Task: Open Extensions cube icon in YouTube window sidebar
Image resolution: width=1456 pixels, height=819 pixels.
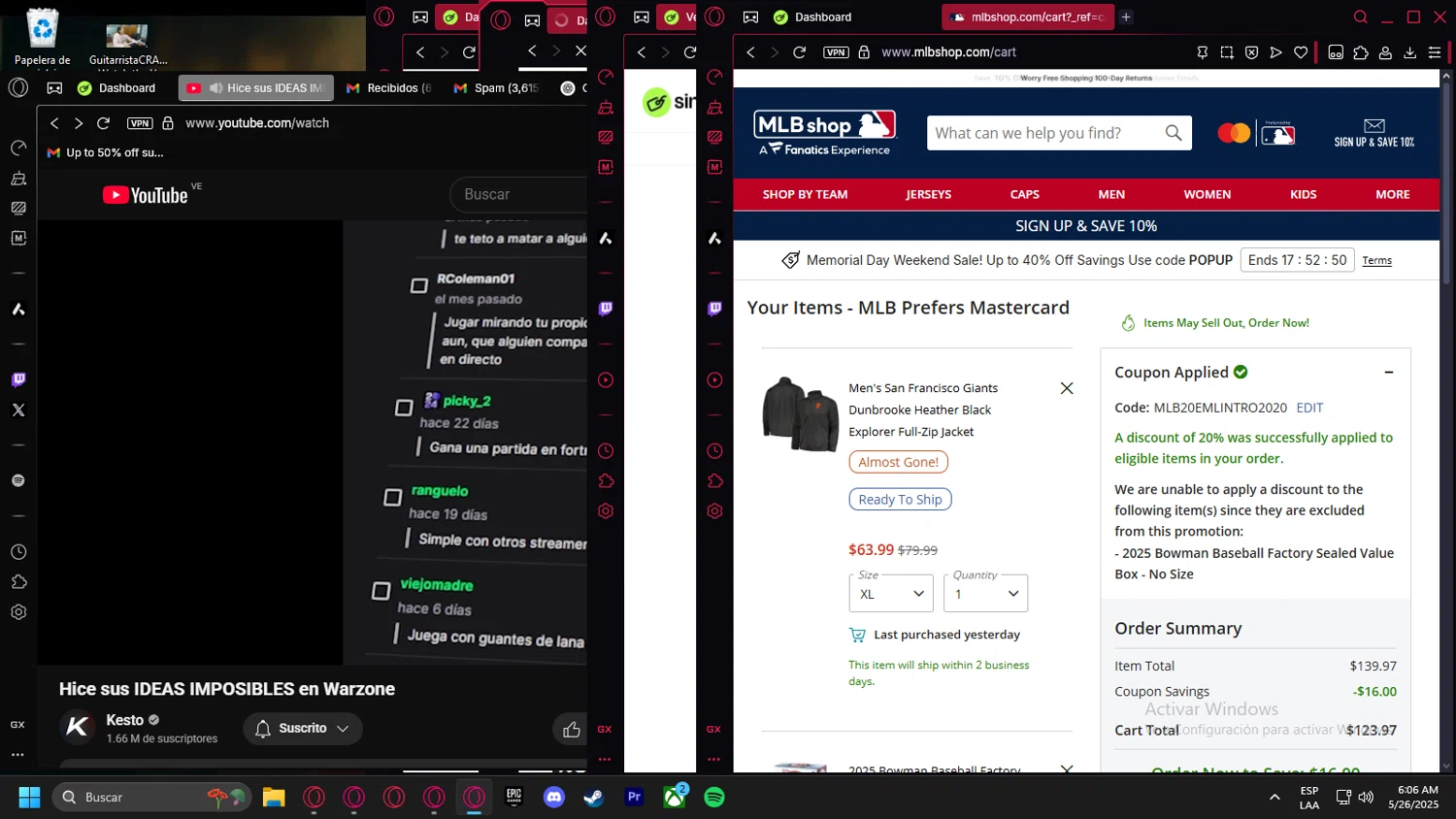Action: pyautogui.click(x=18, y=582)
